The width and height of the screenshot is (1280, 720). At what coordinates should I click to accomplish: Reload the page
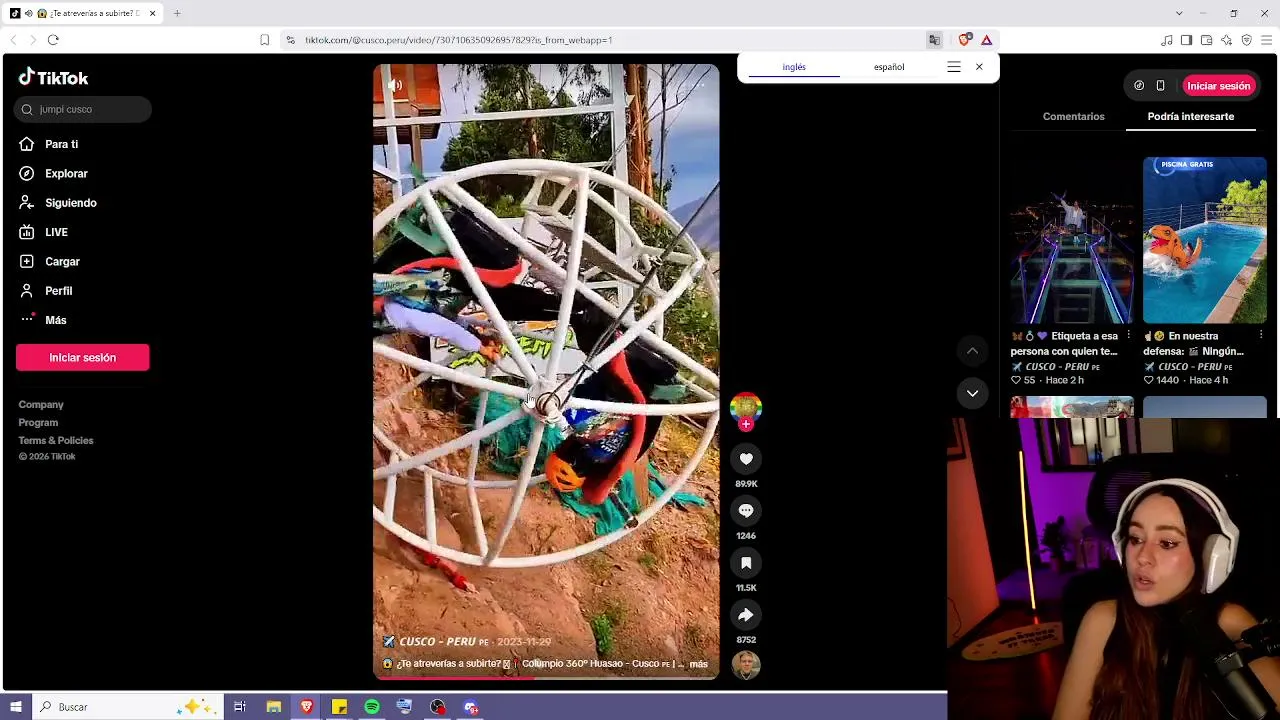pos(53,40)
